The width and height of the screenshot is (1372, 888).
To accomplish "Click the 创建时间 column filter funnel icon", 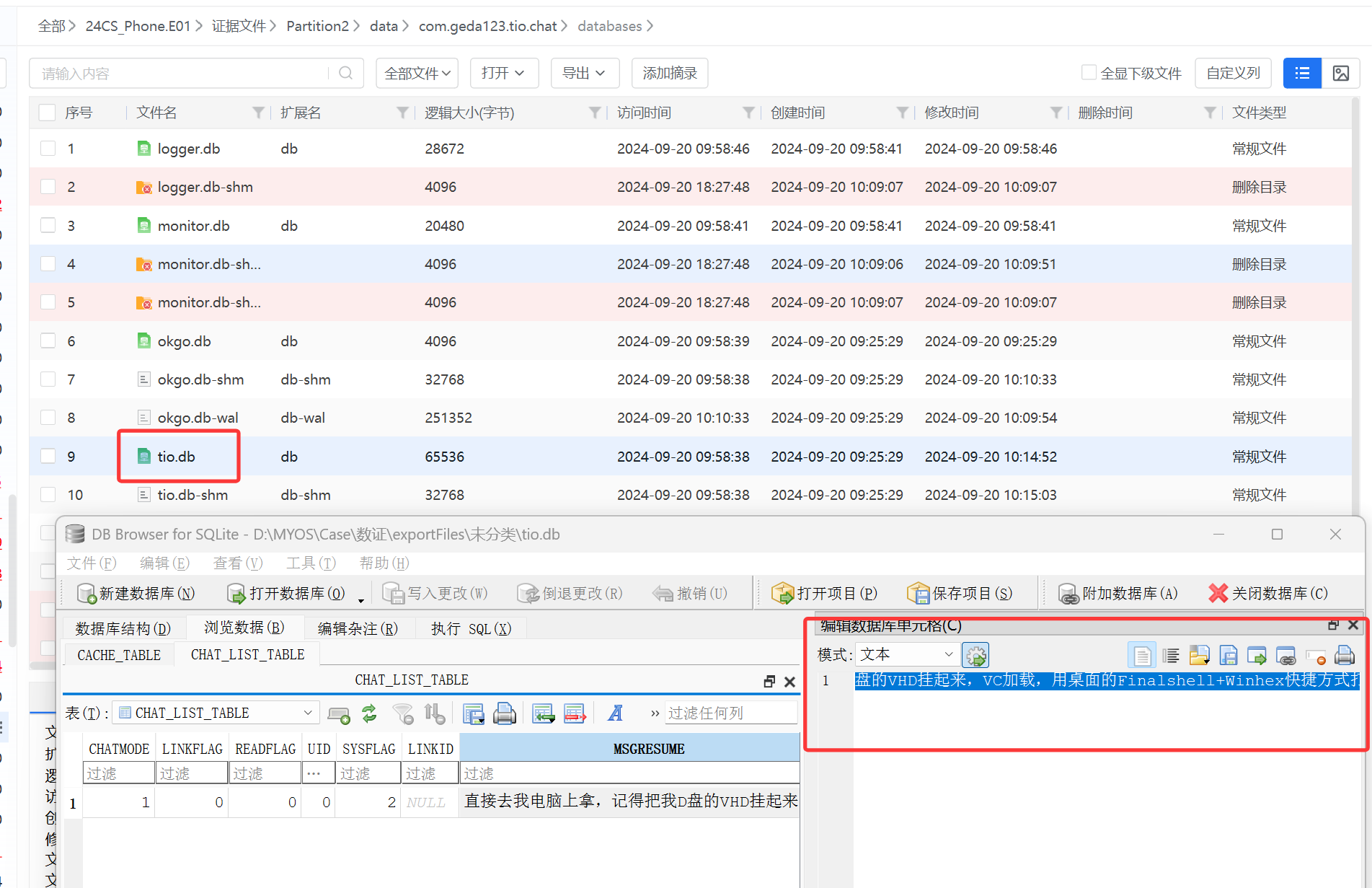I will tap(902, 113).
